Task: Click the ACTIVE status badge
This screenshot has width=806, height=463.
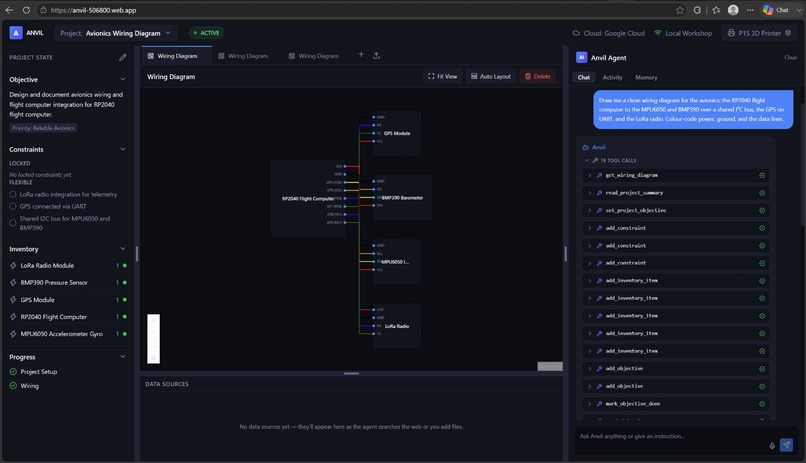Action: pyautogui.click(x=206, y=33)
